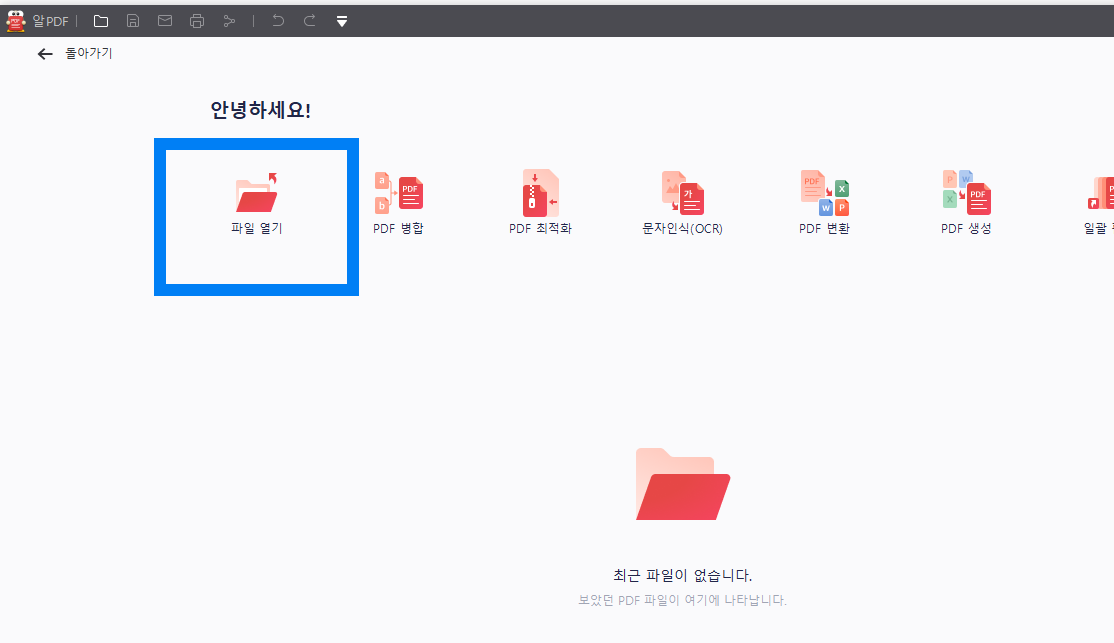Click the 알PDF logo icon

click(x=16, y=20)
